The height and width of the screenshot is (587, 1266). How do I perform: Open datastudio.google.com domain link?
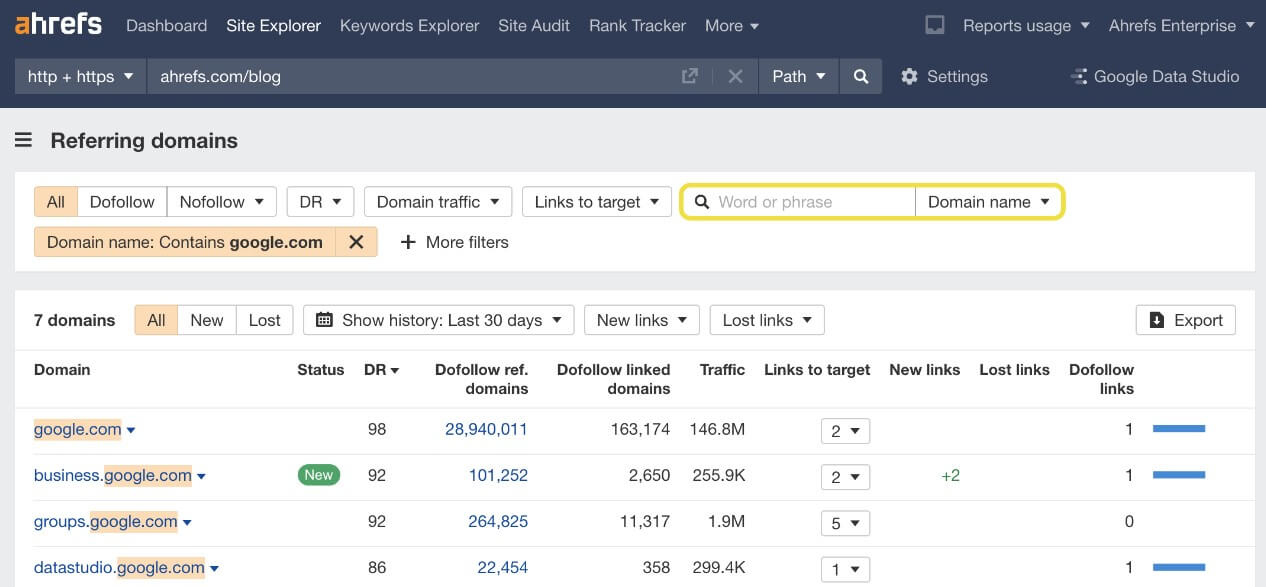119,567
